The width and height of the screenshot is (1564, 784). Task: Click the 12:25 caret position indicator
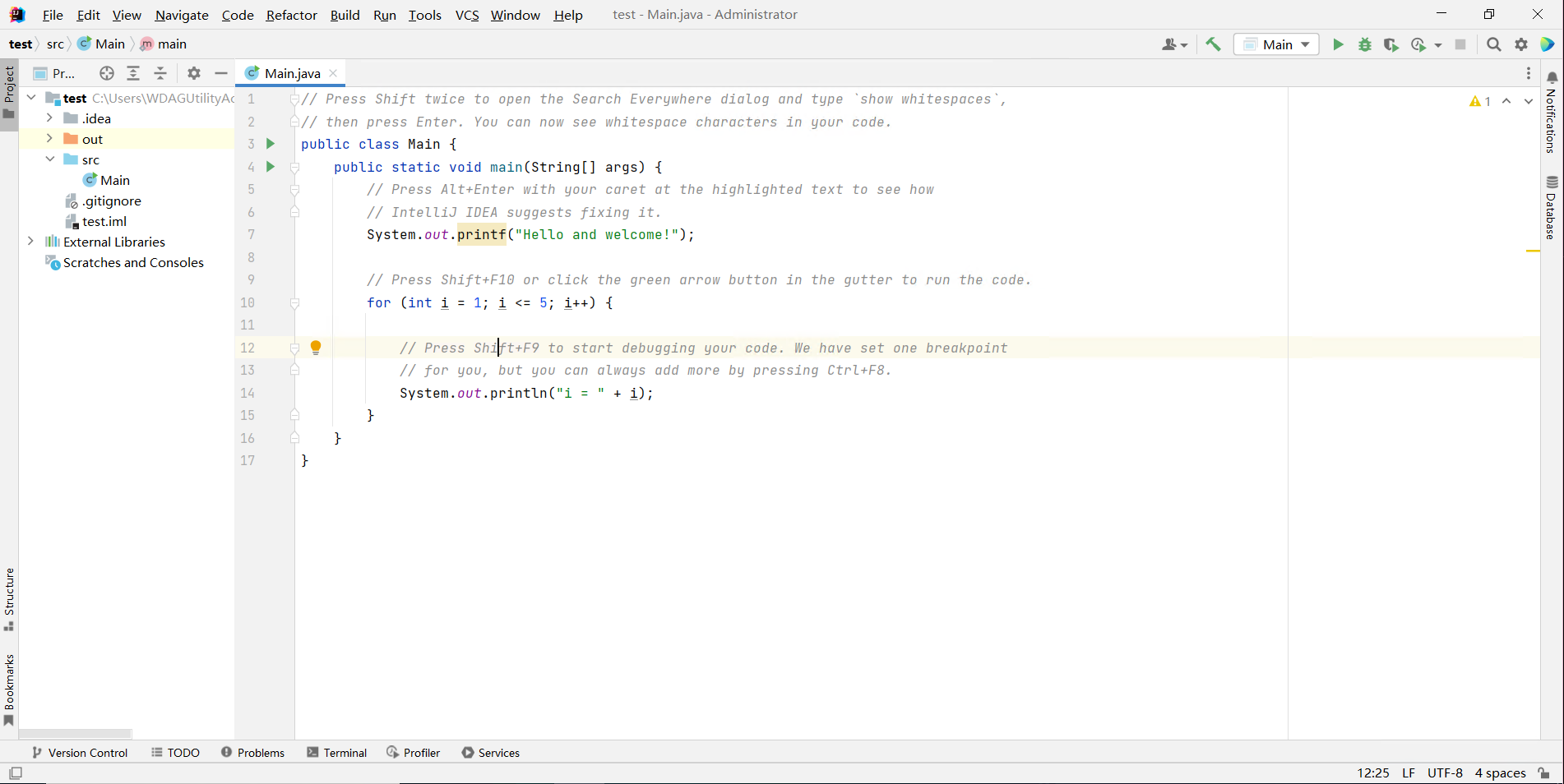[x=1373, y=773]
